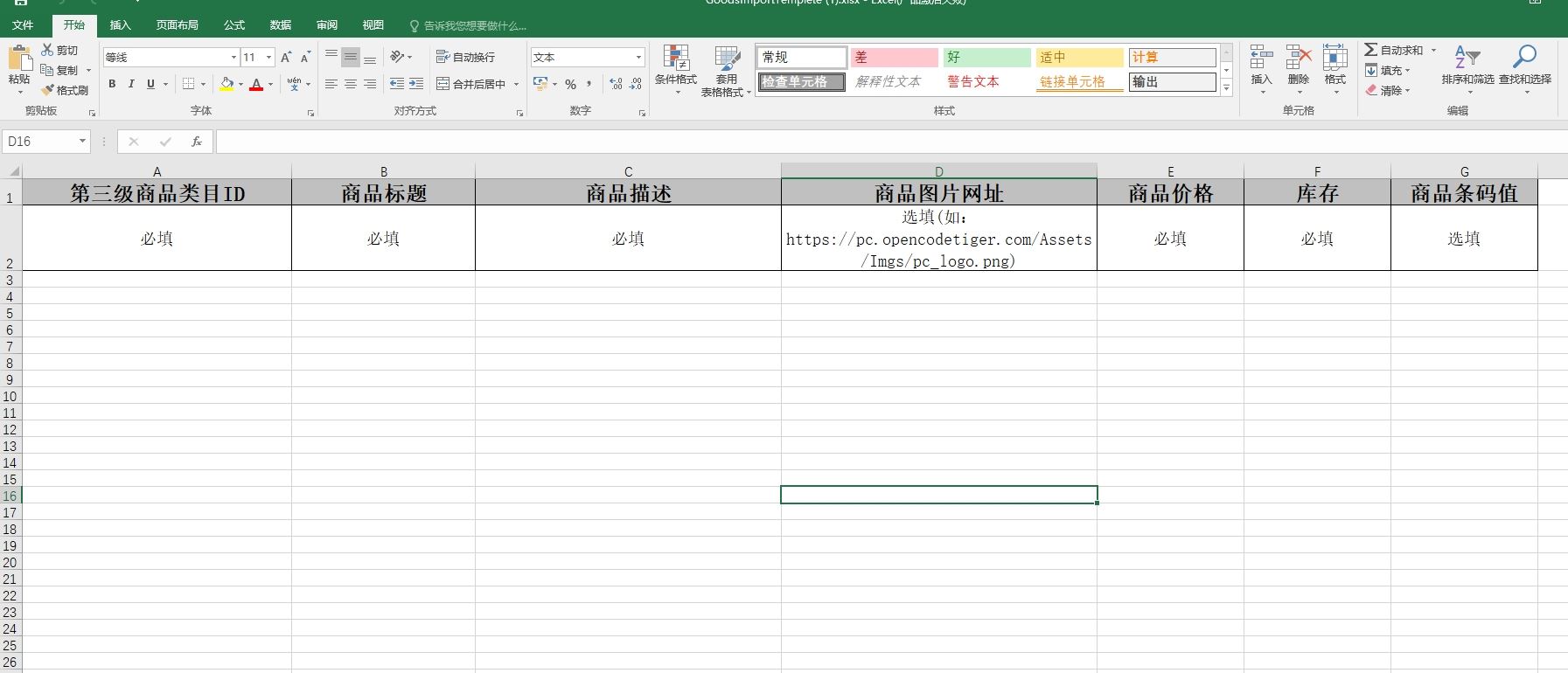Click the percent style icon
The height and width of the screenshot is (673, 1568).
[x=570, y=84]
